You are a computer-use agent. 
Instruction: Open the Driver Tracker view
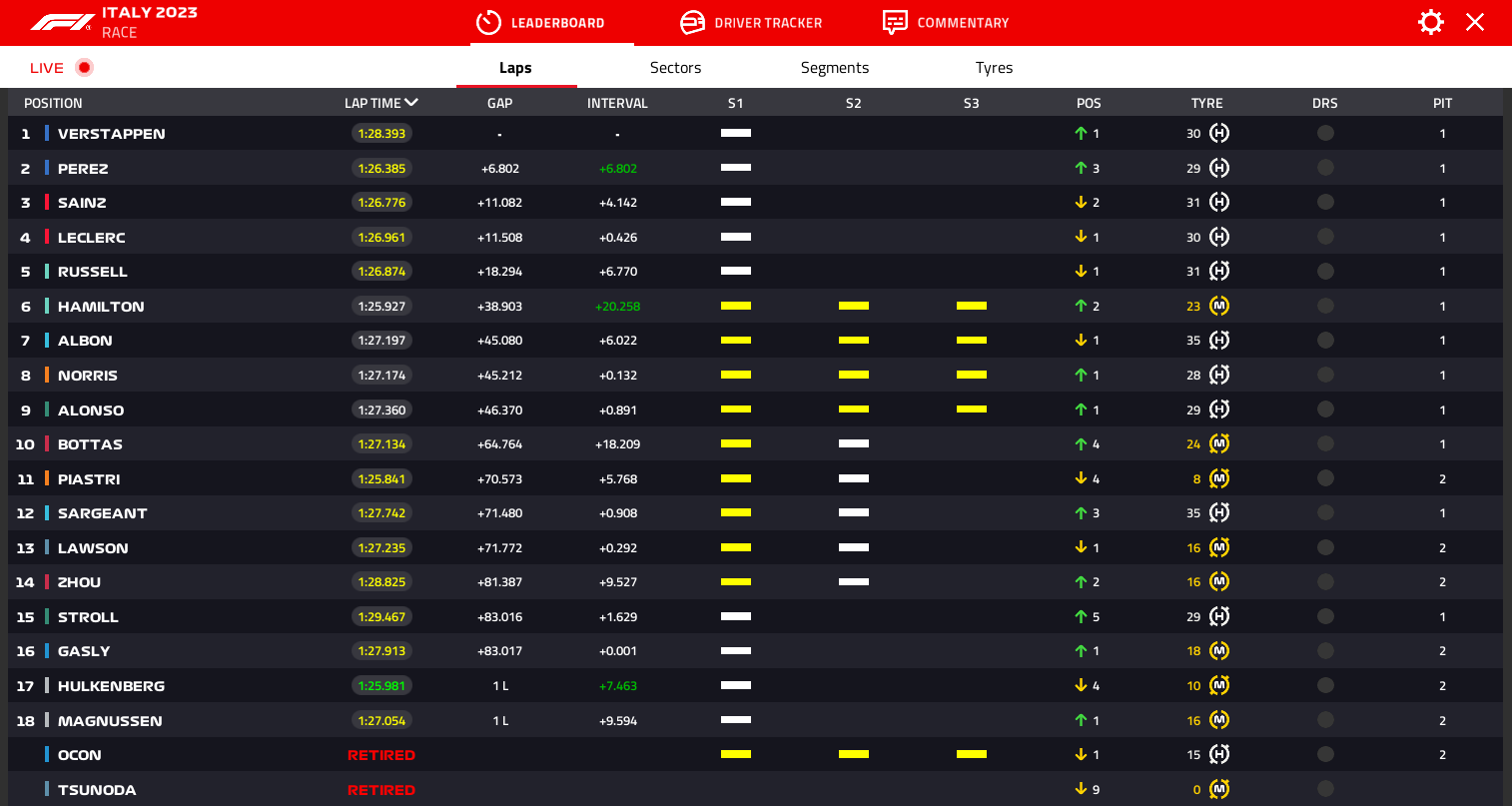pyautogui.click(x=751, y=22)
